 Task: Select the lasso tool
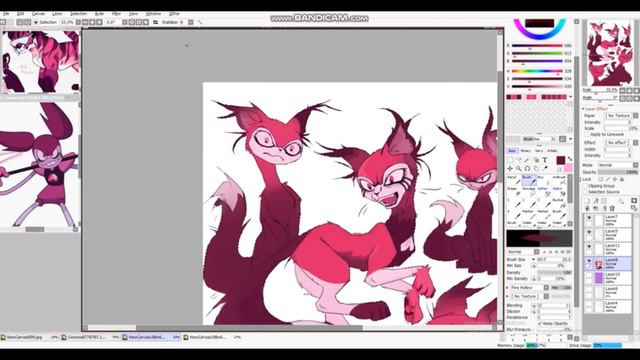pyautogui.click(x=519, y=160)
